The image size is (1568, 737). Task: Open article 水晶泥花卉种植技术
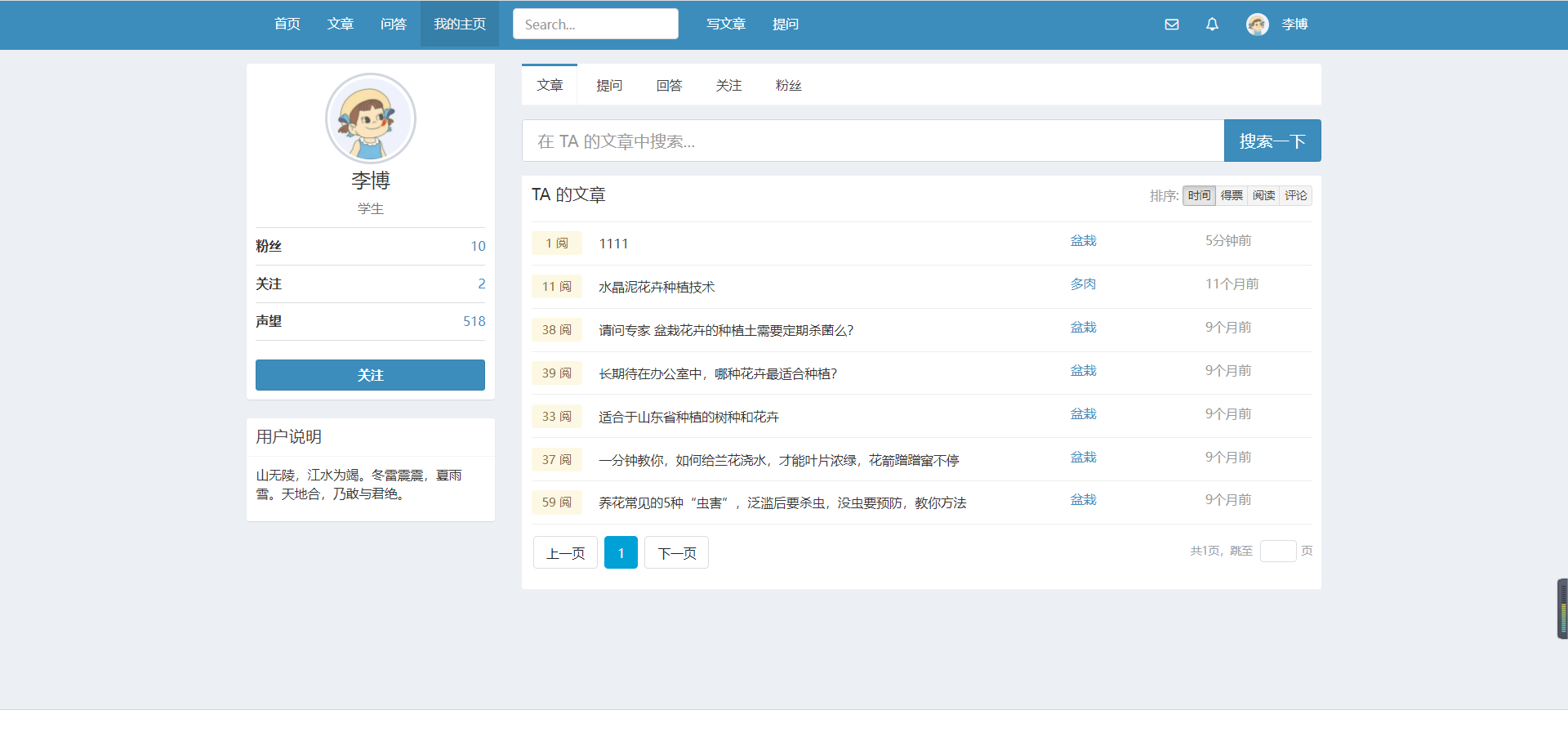[x=657, y=287]
